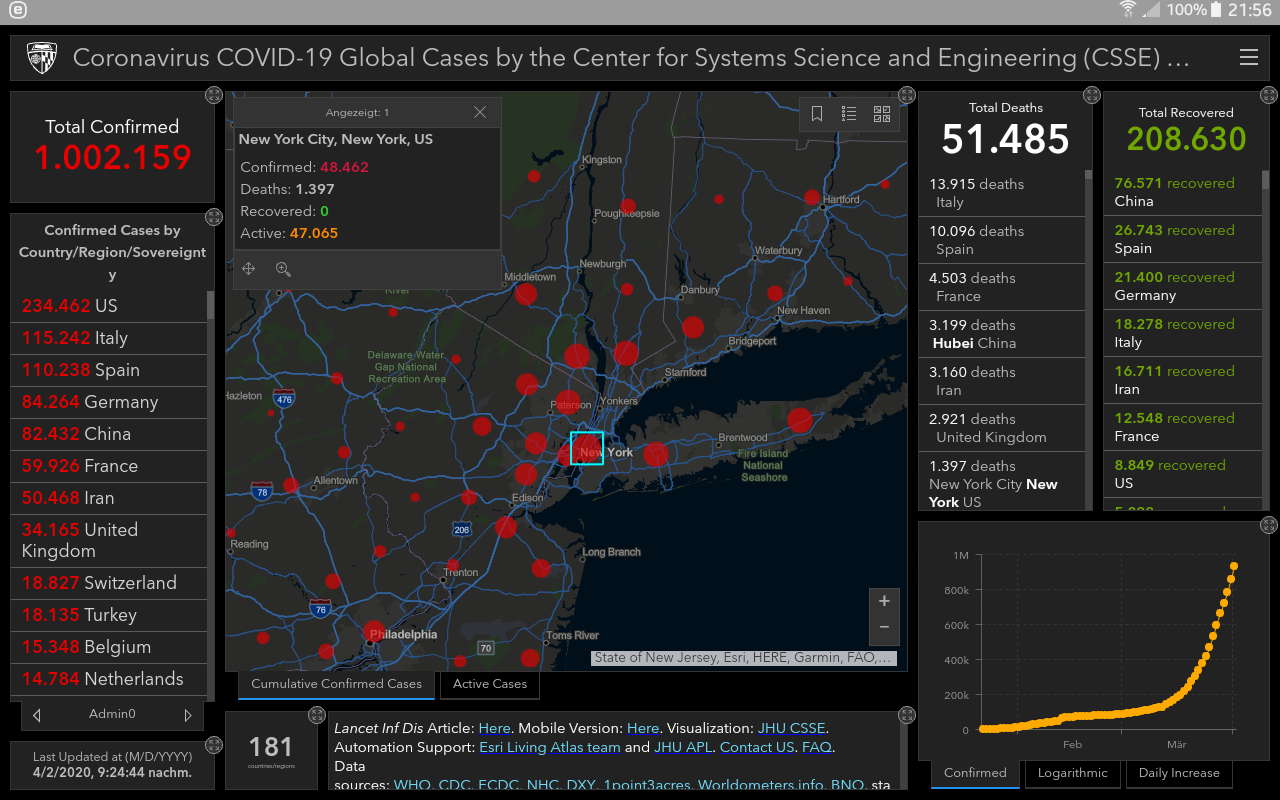
Task: Click the 'e' app icon in the status bar
Action: 17,10
